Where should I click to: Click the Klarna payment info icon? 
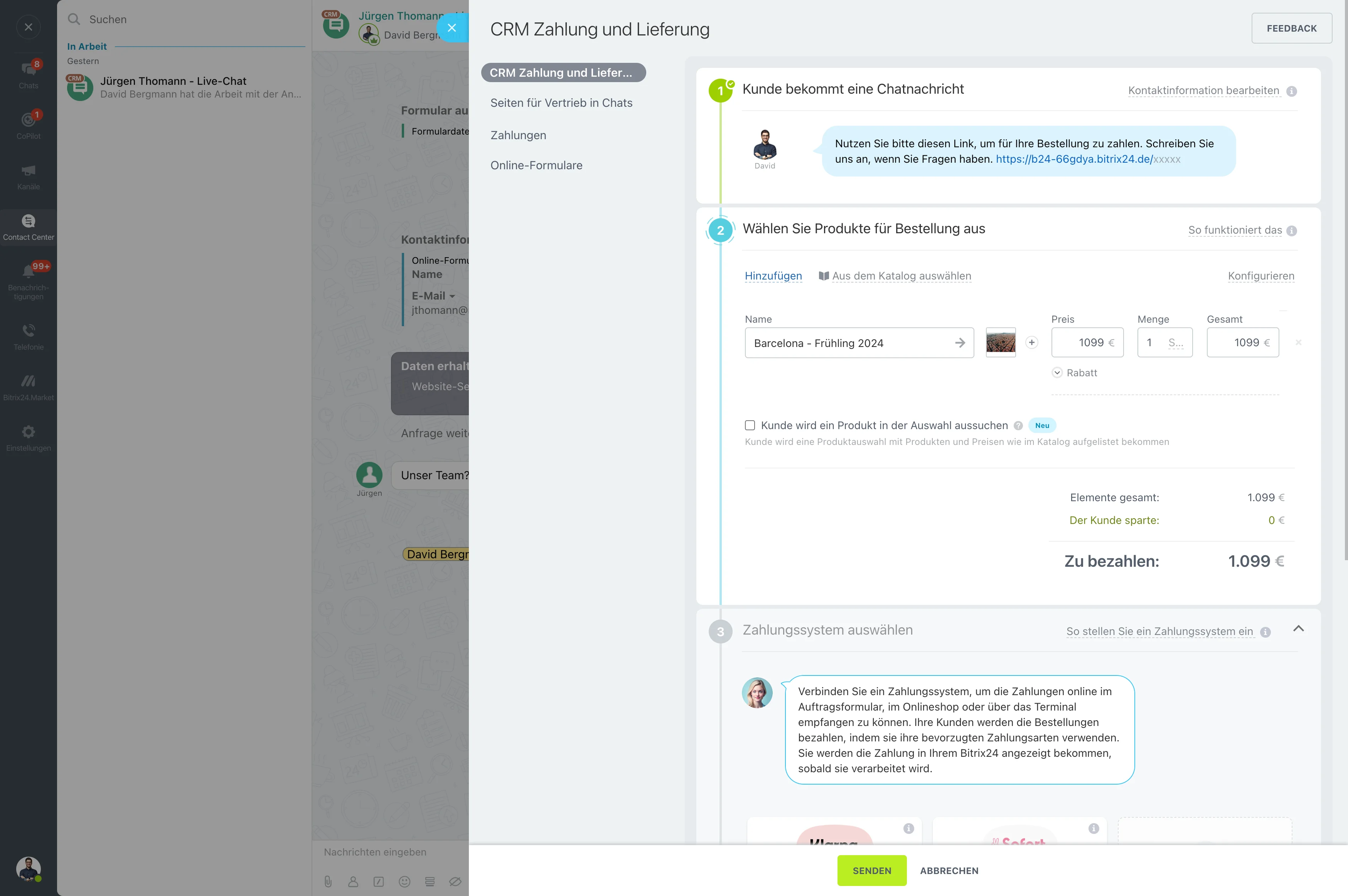[x=908, y=828]
